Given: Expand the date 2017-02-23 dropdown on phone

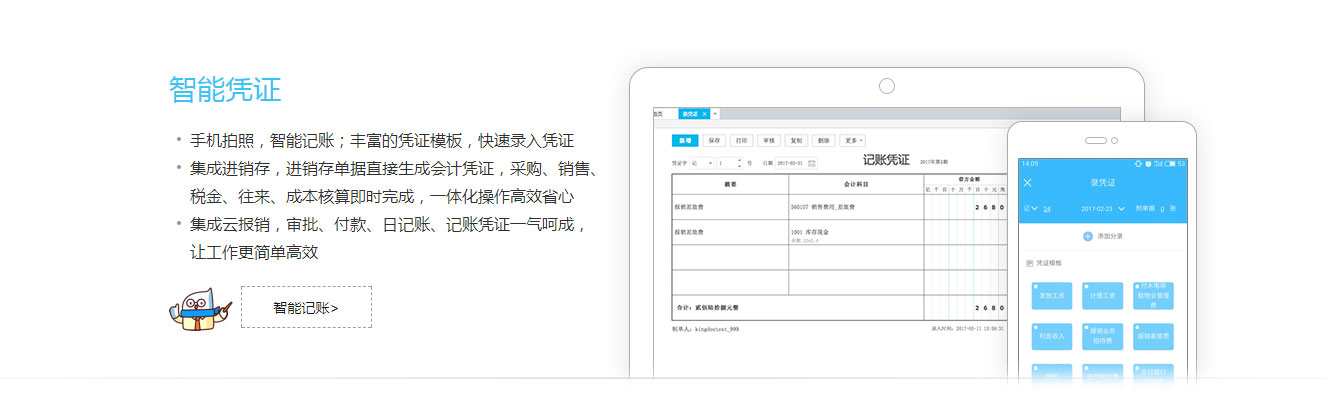Looking at the screenshot, I should (x=1122, y=208).
